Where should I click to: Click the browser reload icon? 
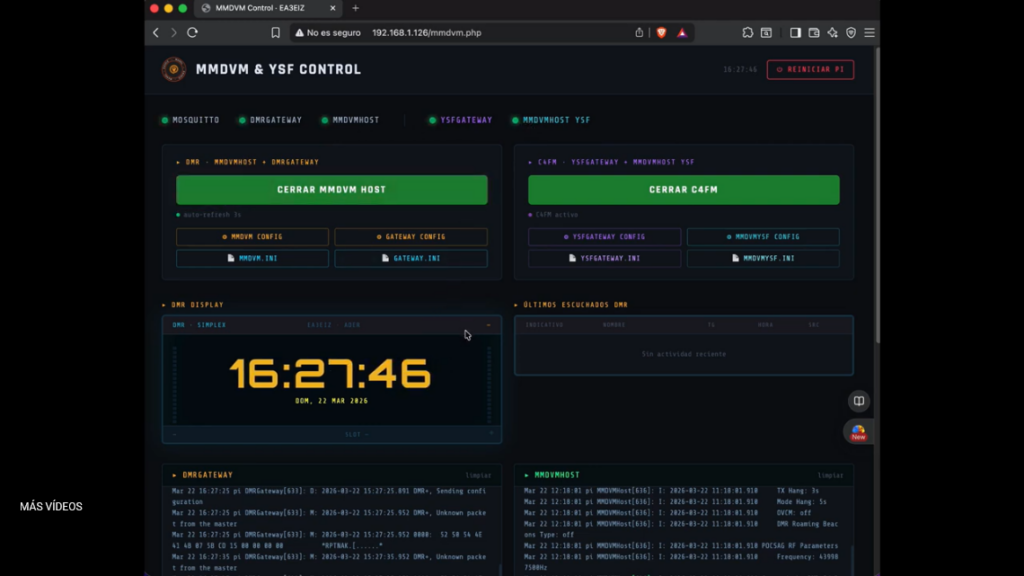[192, 33]
